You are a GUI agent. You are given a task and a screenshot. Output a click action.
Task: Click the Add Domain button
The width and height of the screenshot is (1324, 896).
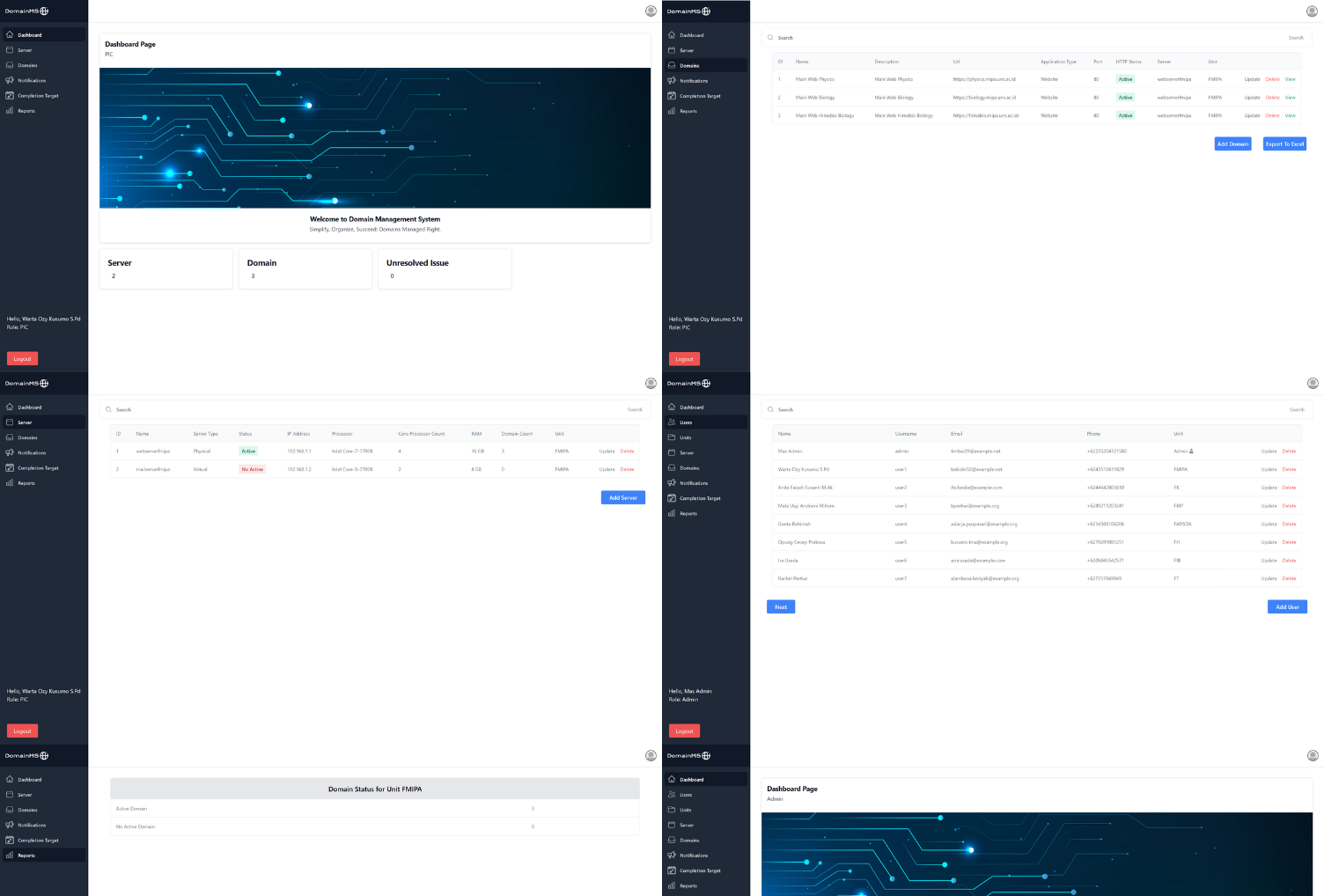tap(1232, 143)
